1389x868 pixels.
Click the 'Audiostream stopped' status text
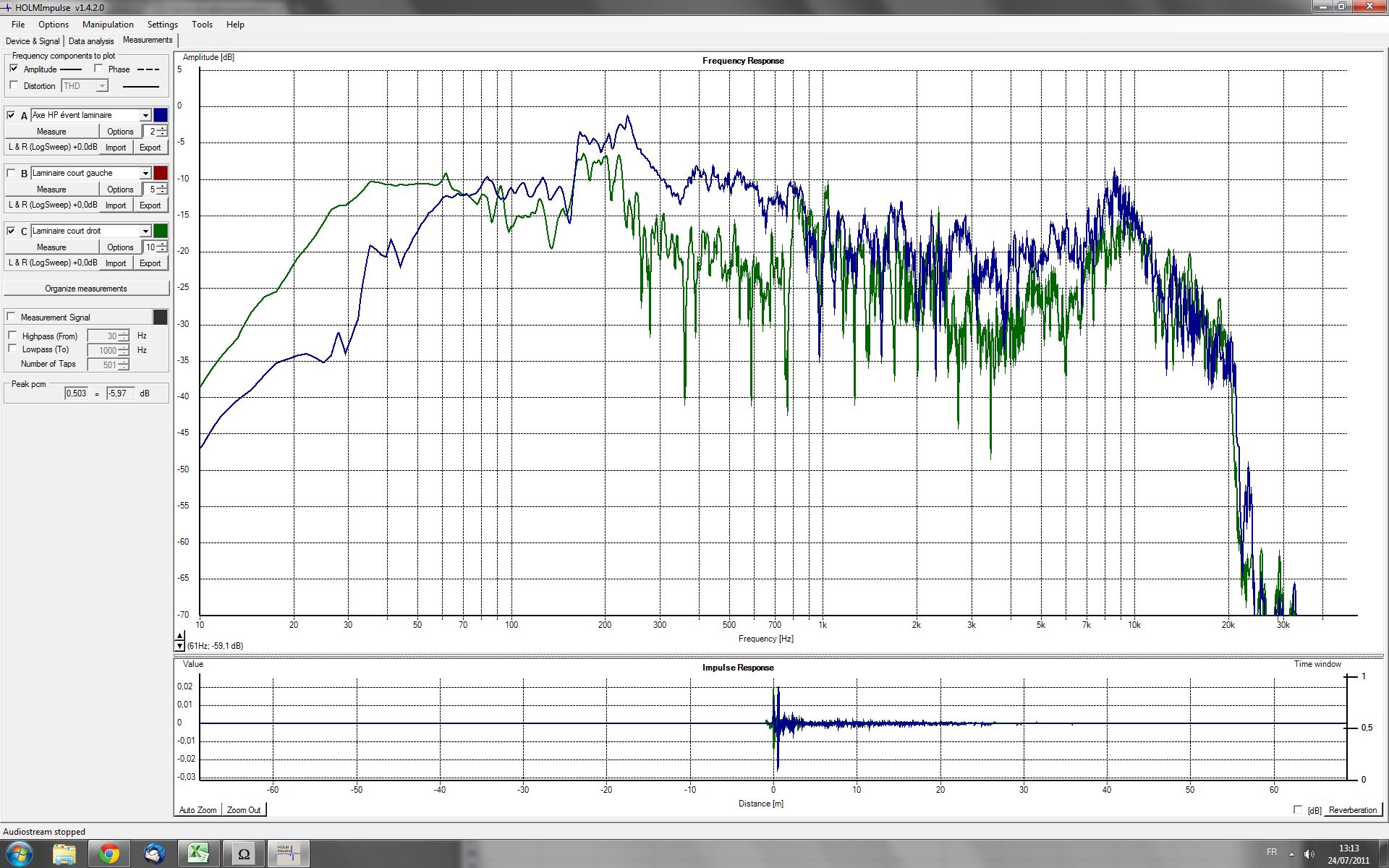click(44, 832)
